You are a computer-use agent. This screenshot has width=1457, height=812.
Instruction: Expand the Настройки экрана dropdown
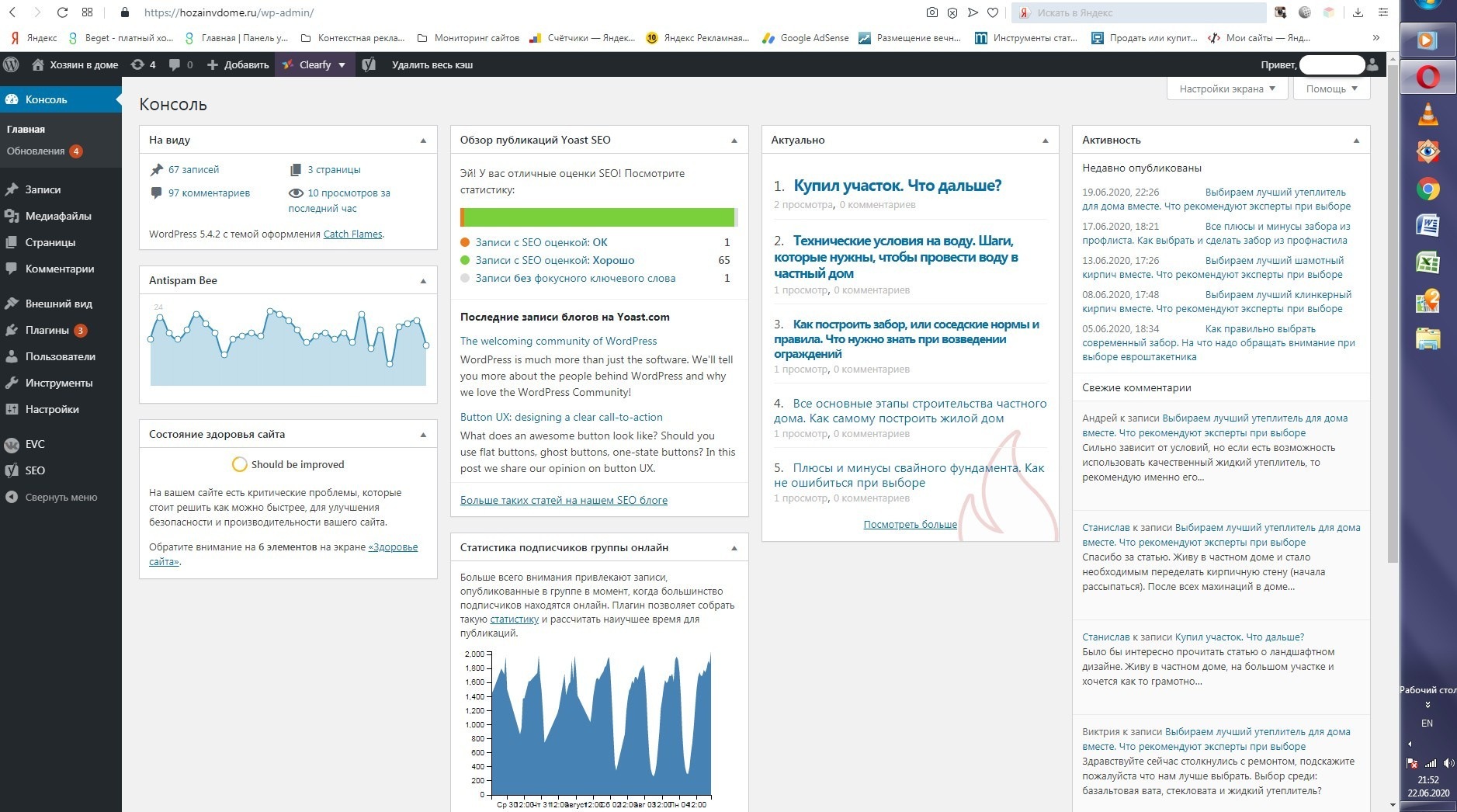click(1226, 89)
